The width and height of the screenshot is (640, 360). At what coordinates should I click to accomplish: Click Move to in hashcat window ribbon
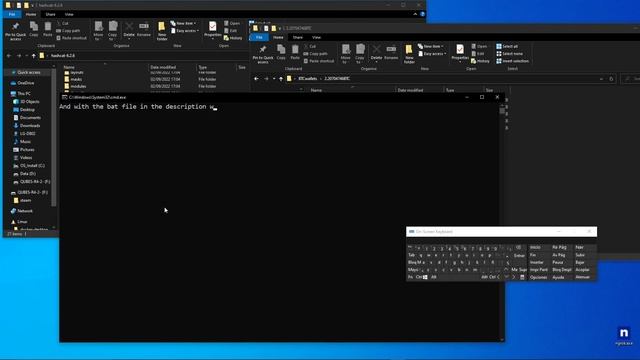pos(98,31)
